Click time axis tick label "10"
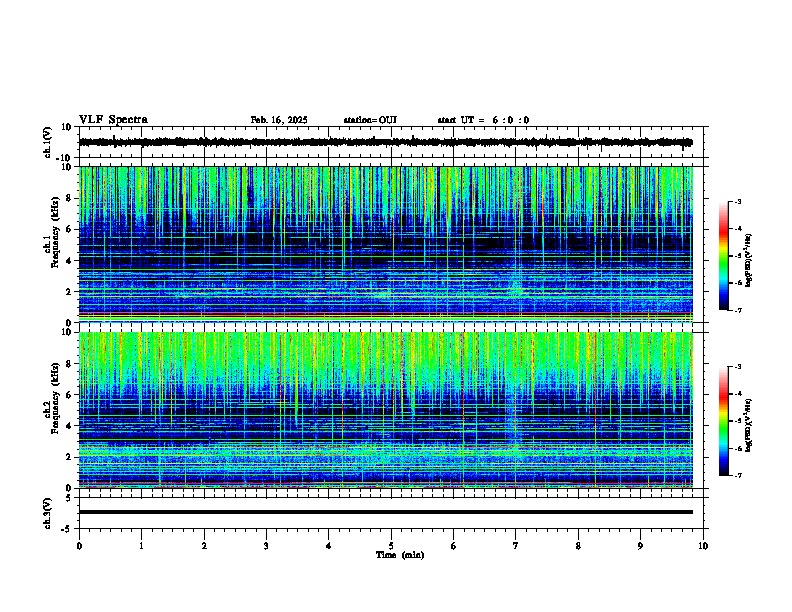792x612 pixels. [x=703, y=546]
